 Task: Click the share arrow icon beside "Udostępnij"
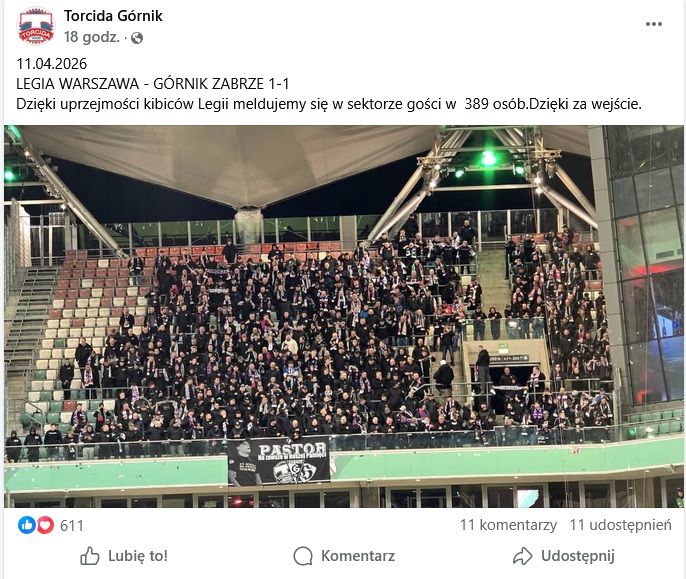[522, 556]
